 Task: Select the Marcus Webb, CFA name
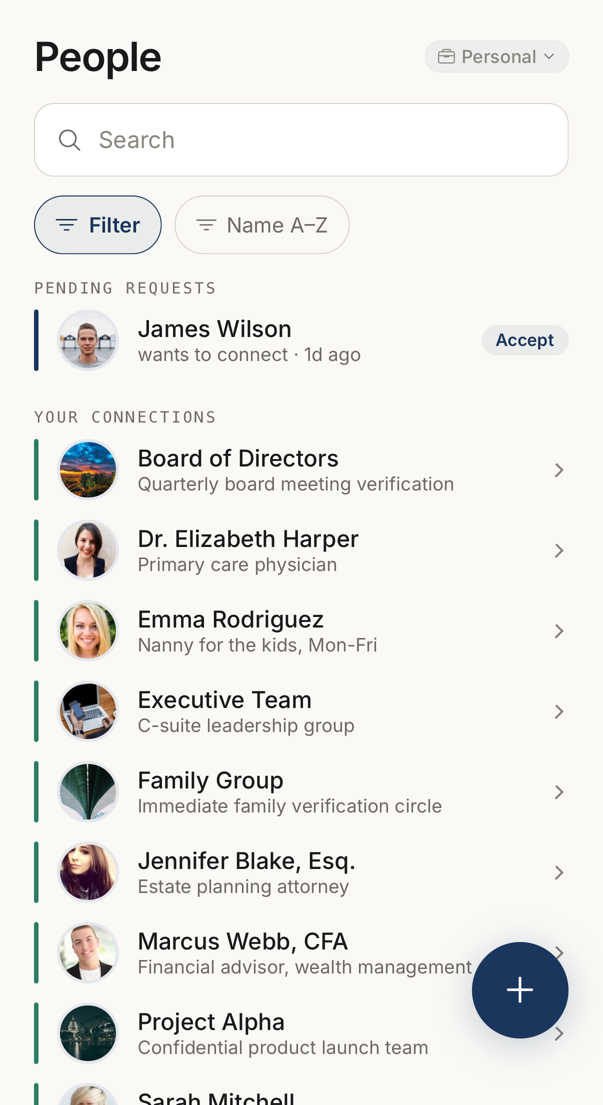pyautogui.click(x=243, y=941)
